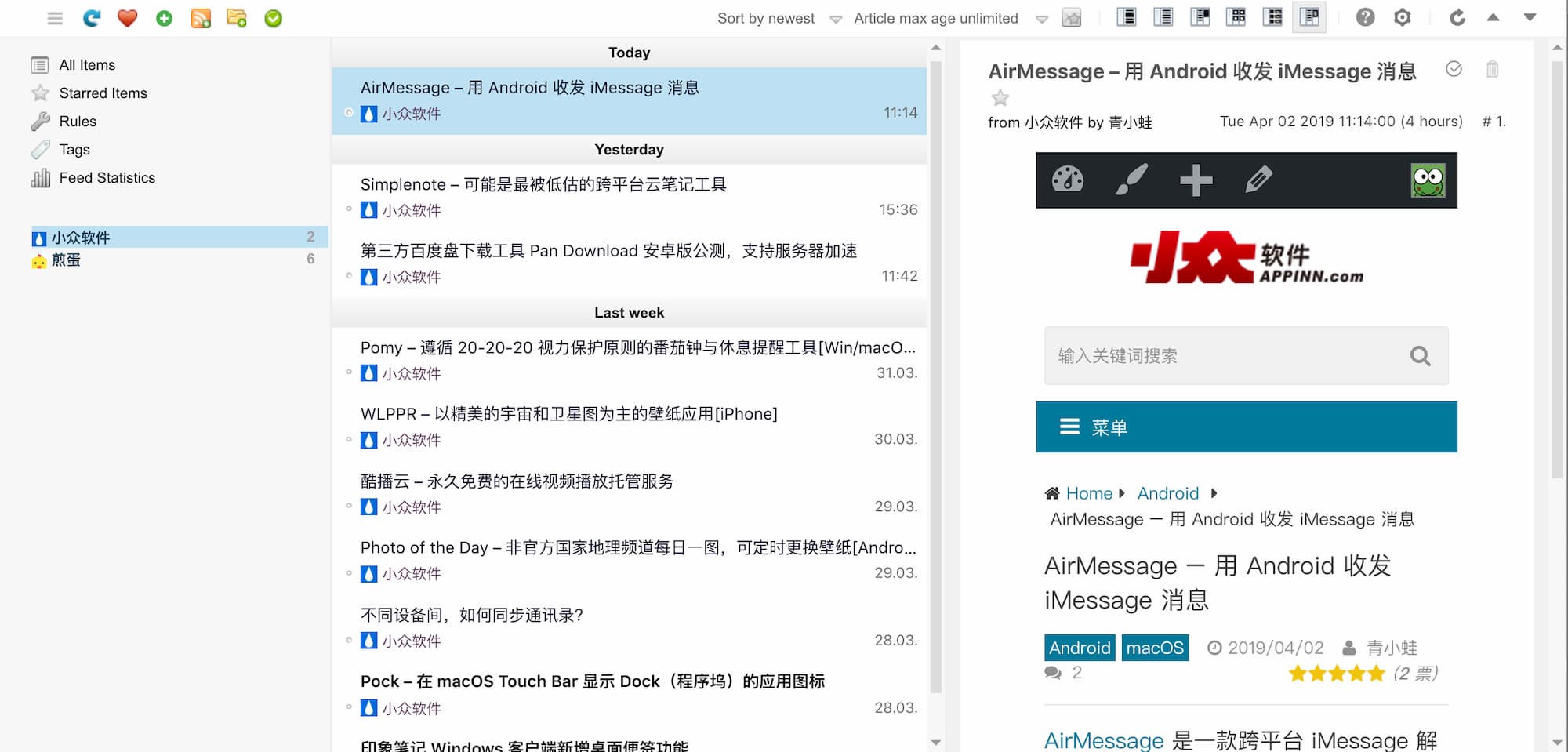
Task: Mark open article read via checkmark circle
Action: click(1454, 69)
